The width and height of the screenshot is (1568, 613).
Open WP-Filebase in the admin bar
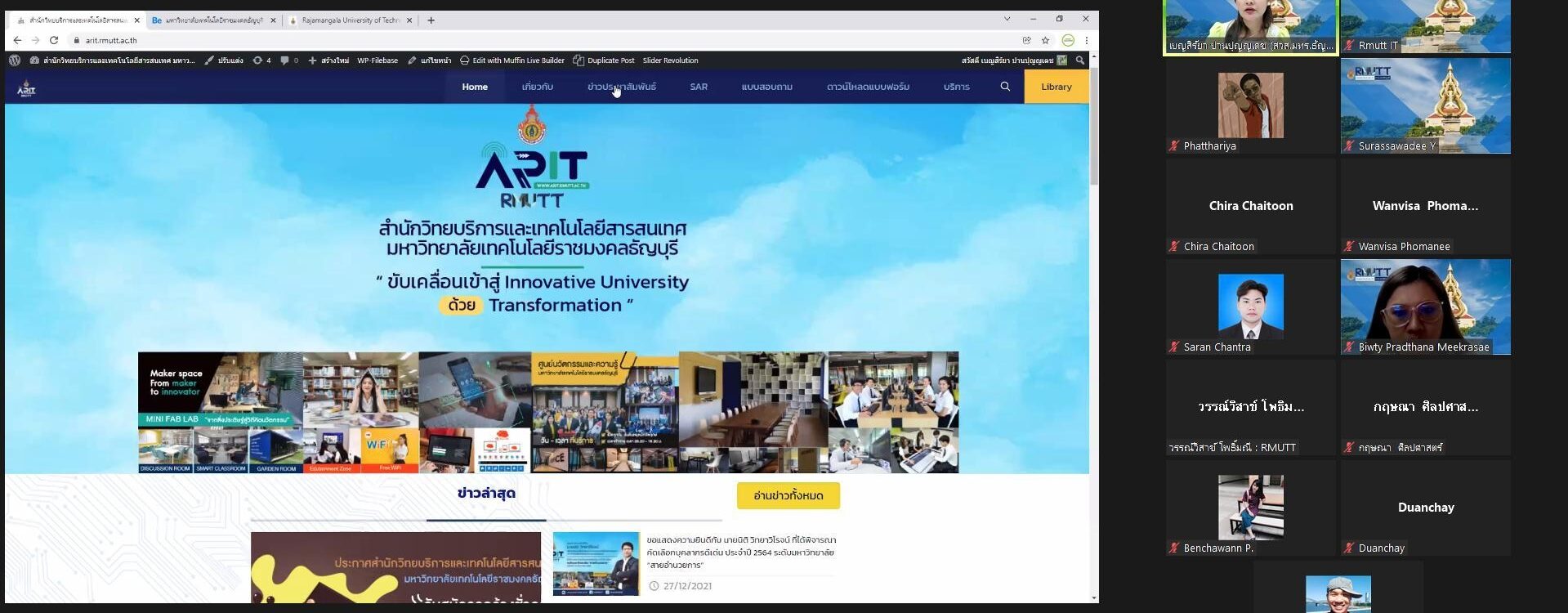tap(377, 60)
